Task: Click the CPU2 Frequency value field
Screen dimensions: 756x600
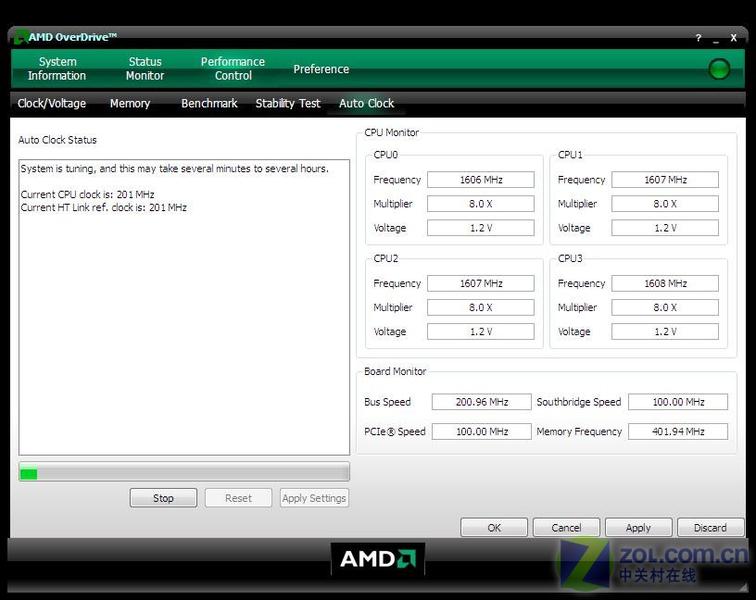Action: click(x=481, y=283)
